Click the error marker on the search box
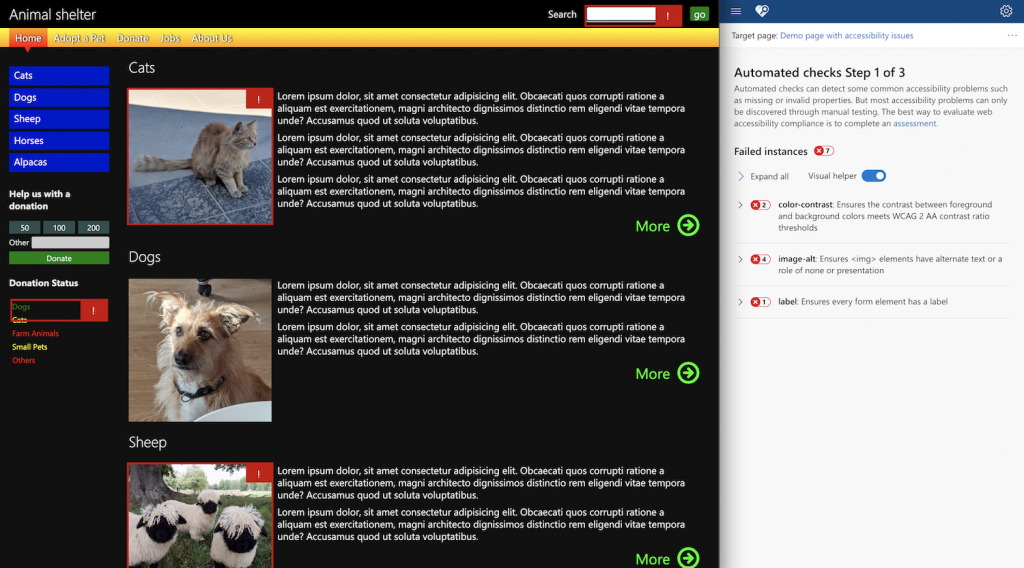 (x=667, y=16)
